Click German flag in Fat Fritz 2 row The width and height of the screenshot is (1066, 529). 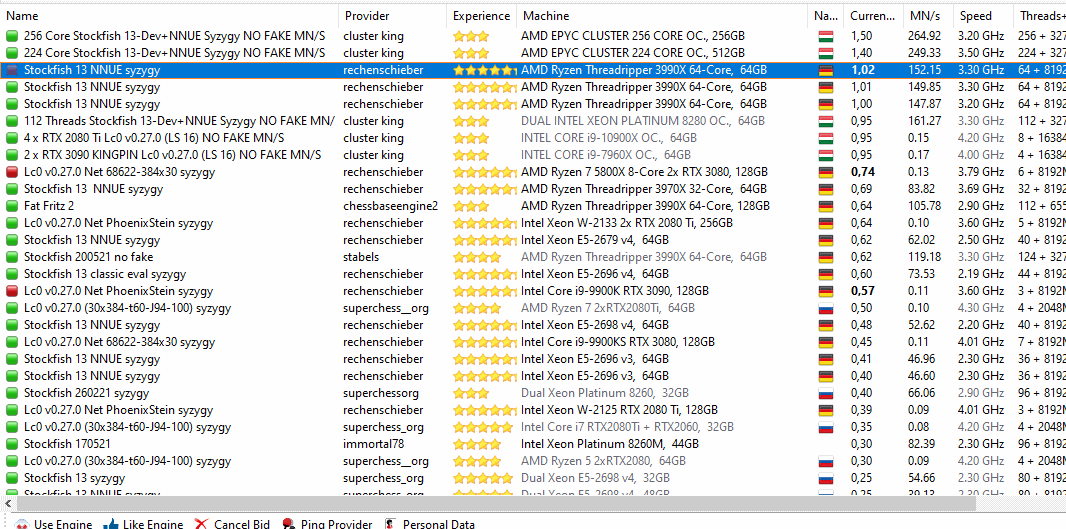(825, 206)
